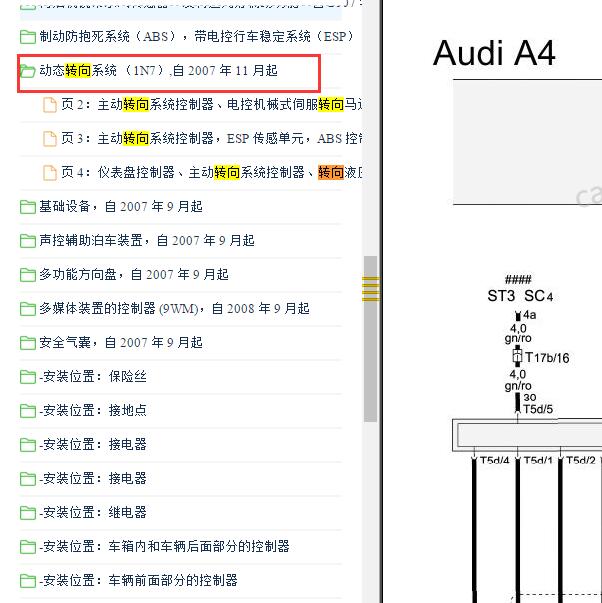Open -安装位置：车箱内和车辆后面部分的控制器
The image size is (602, 603).
point(164,546)
